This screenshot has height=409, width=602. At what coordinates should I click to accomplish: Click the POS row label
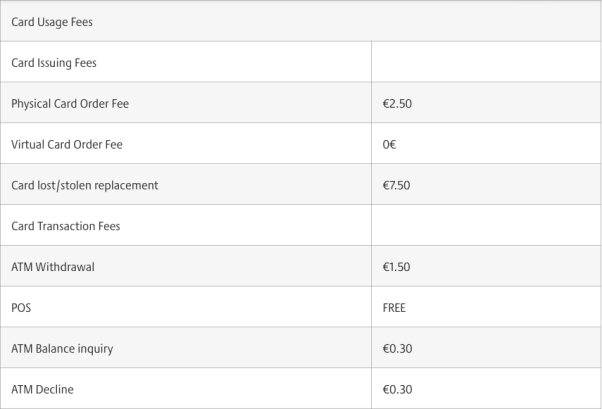21,308
